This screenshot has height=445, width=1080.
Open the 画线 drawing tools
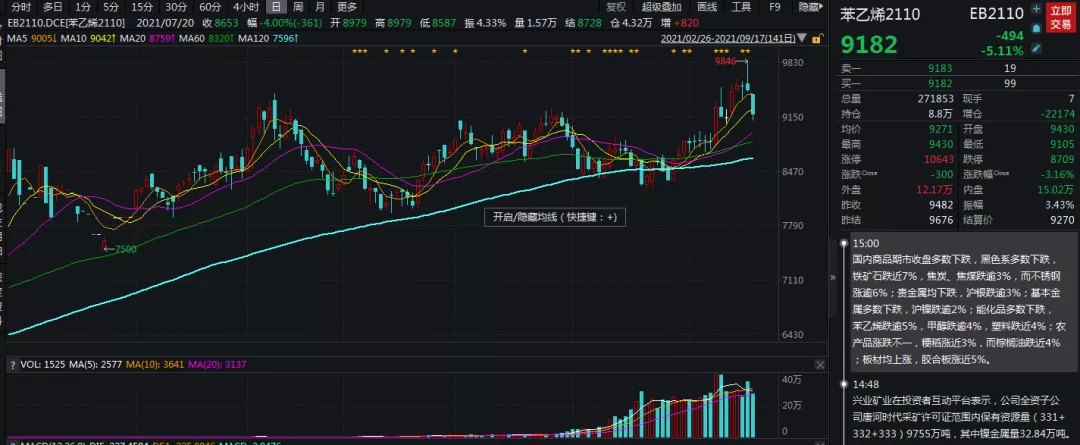point(707,7)
